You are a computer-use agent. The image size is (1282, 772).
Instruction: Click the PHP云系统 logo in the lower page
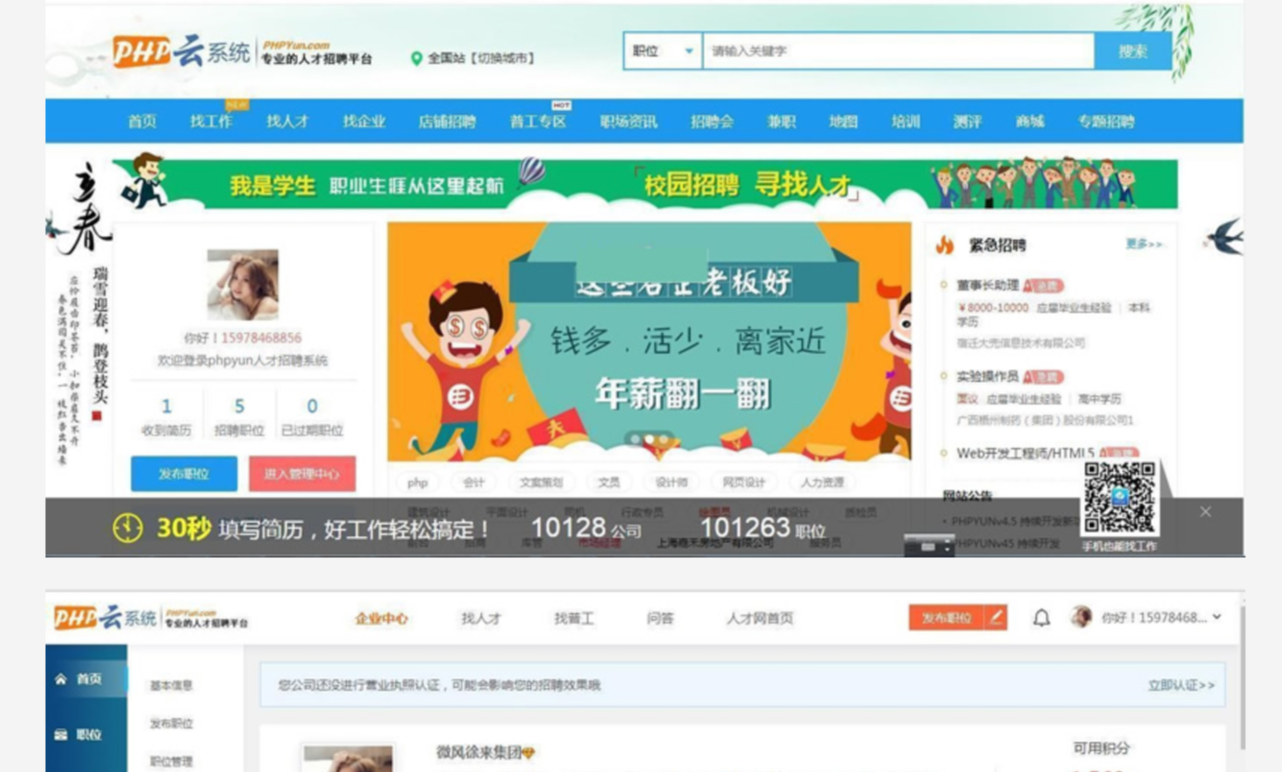pyautogui.click(x=105, y=618)
